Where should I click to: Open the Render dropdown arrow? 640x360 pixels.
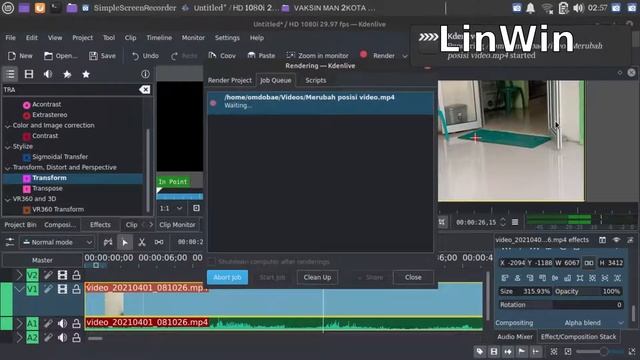(x=404, y=56)
